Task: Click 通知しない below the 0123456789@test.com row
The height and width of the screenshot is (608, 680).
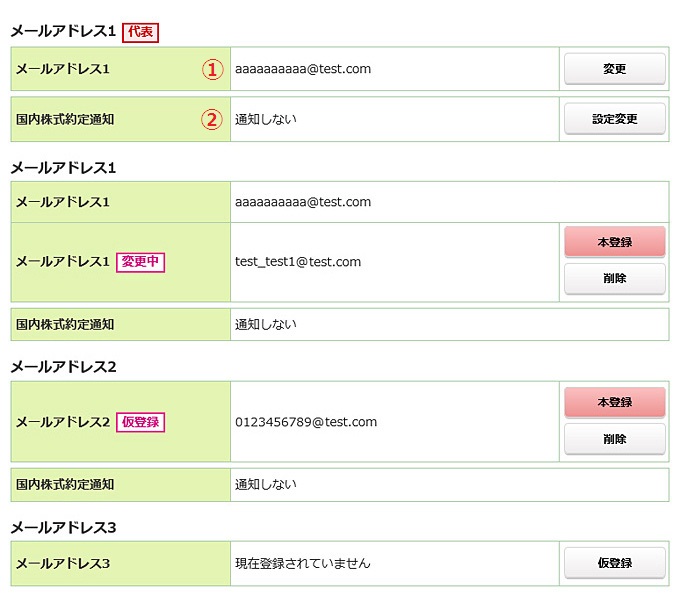Action: pos(266,484)
